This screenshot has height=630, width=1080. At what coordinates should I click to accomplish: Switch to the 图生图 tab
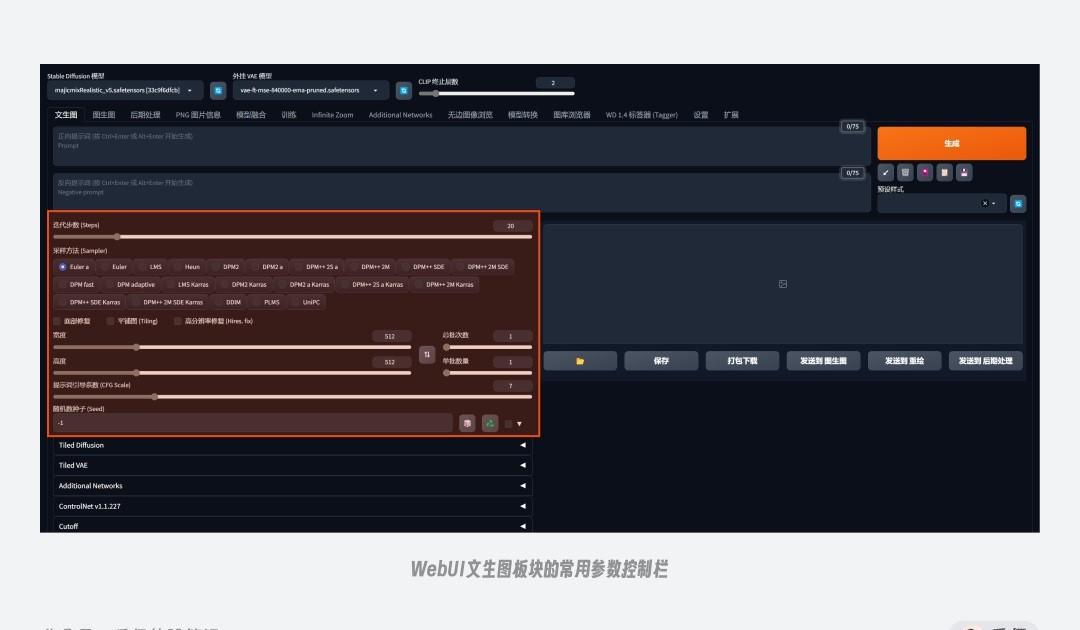104,115
